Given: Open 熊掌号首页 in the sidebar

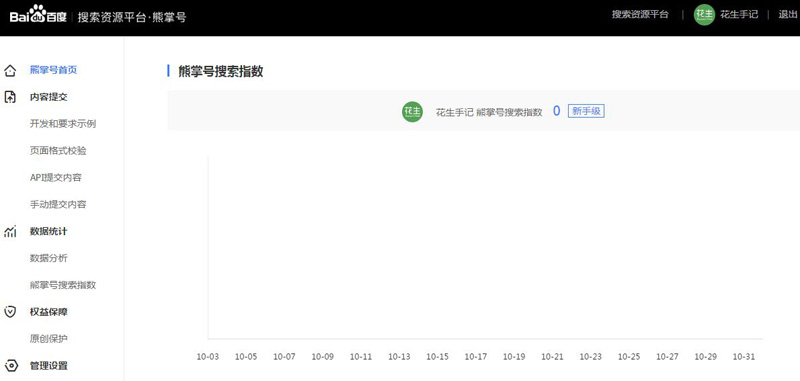Looking at the screenshot, I should tap(54, 70).
